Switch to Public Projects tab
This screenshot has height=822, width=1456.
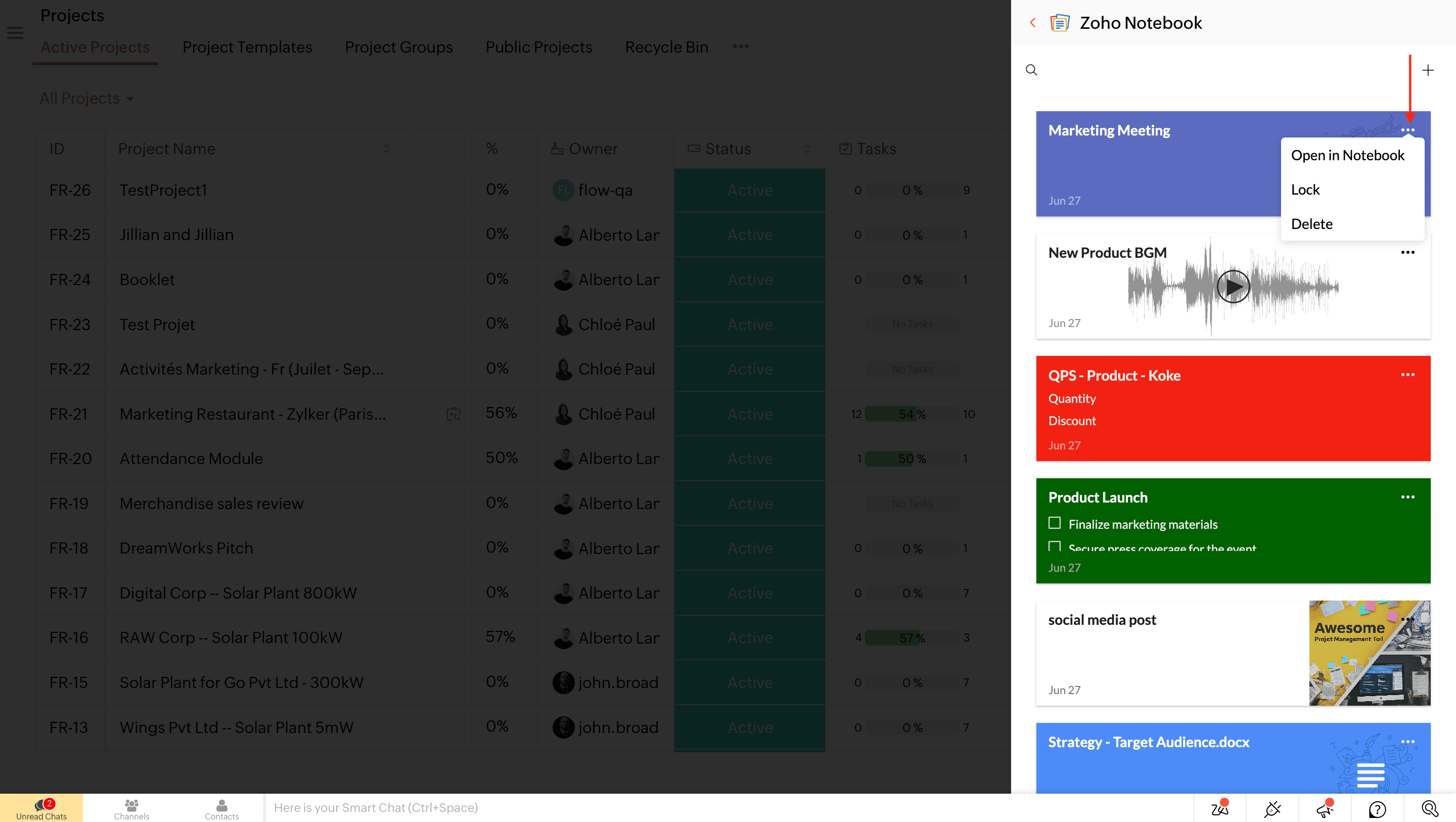pos(538,47)
